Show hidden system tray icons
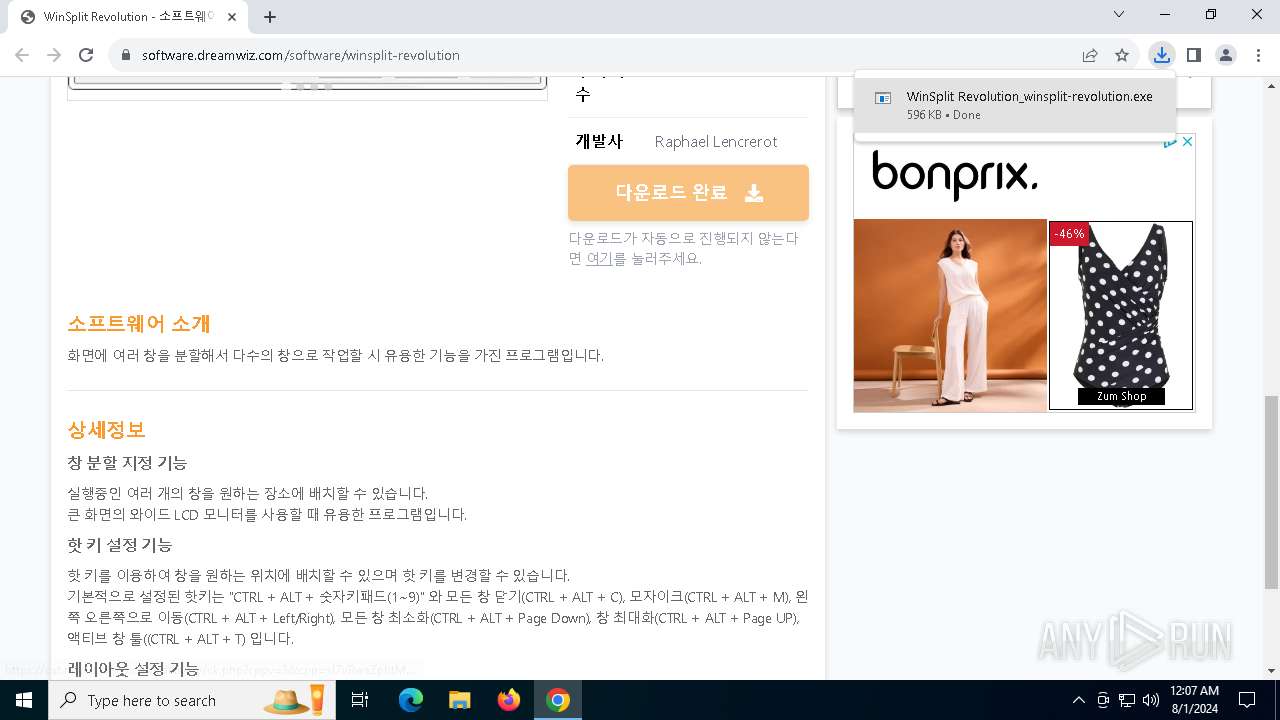Screen dimensions: 1280x720 pyautogui.click(x=1078, y=700)
